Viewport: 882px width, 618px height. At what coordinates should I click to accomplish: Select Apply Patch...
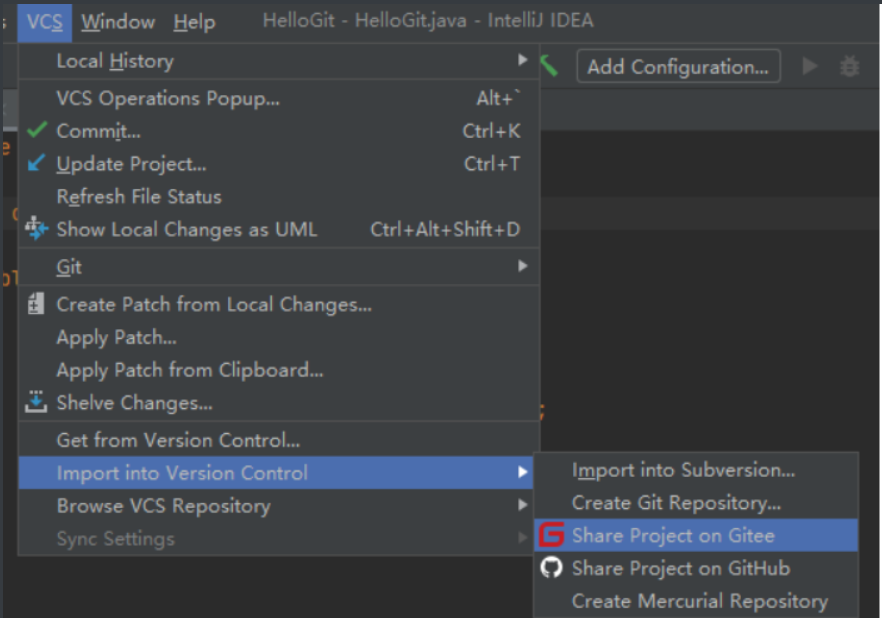[279, 337]
